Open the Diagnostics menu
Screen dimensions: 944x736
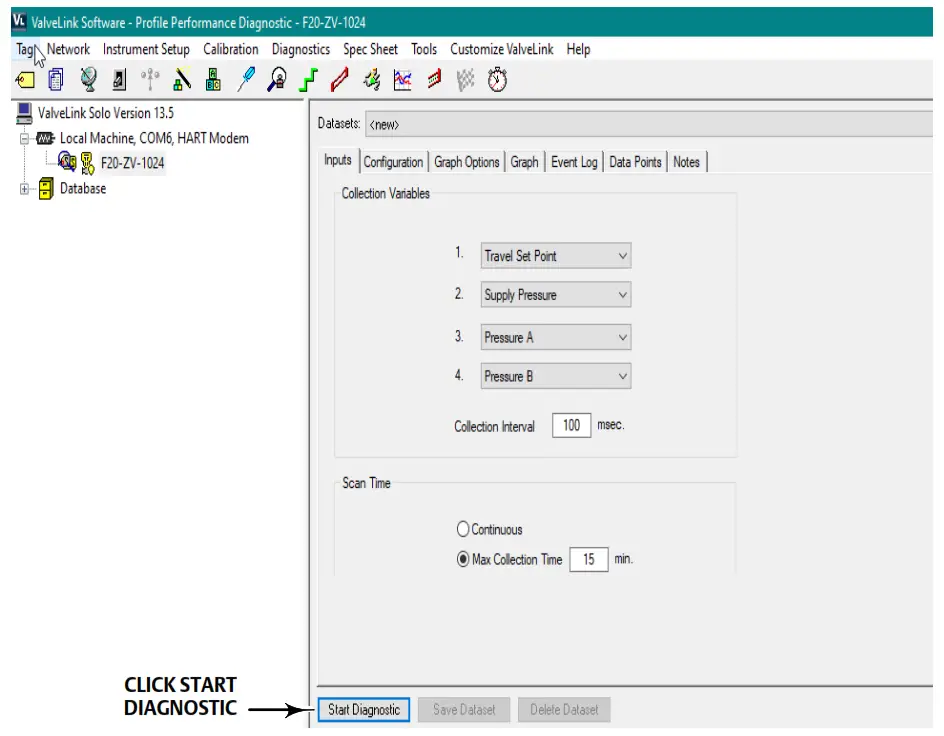pos(300,49)
